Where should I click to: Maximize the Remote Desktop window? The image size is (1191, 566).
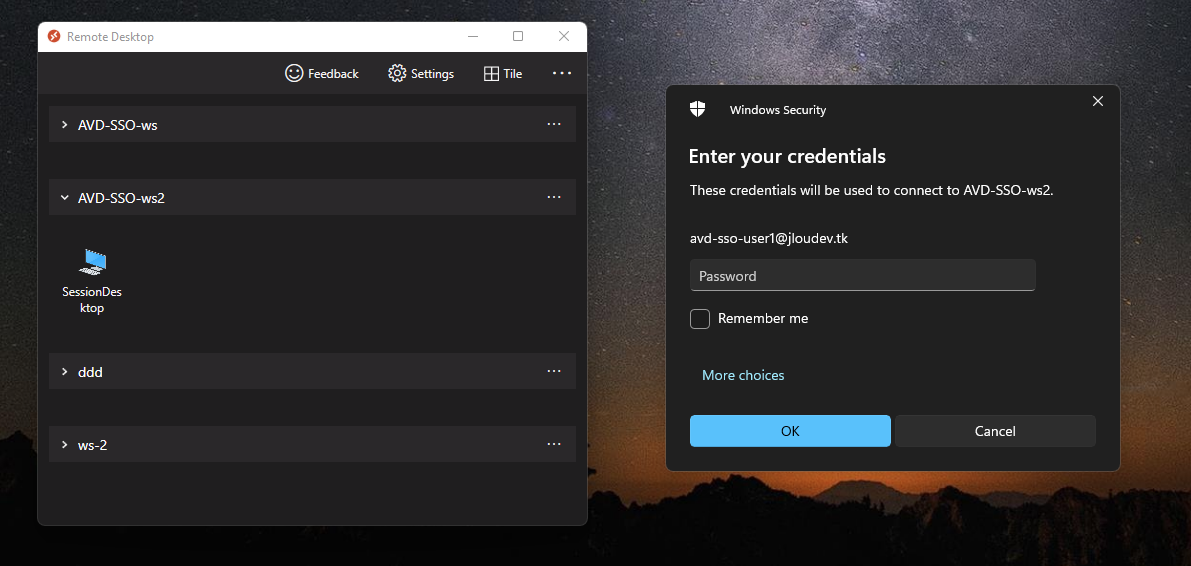tap(518, 36)
